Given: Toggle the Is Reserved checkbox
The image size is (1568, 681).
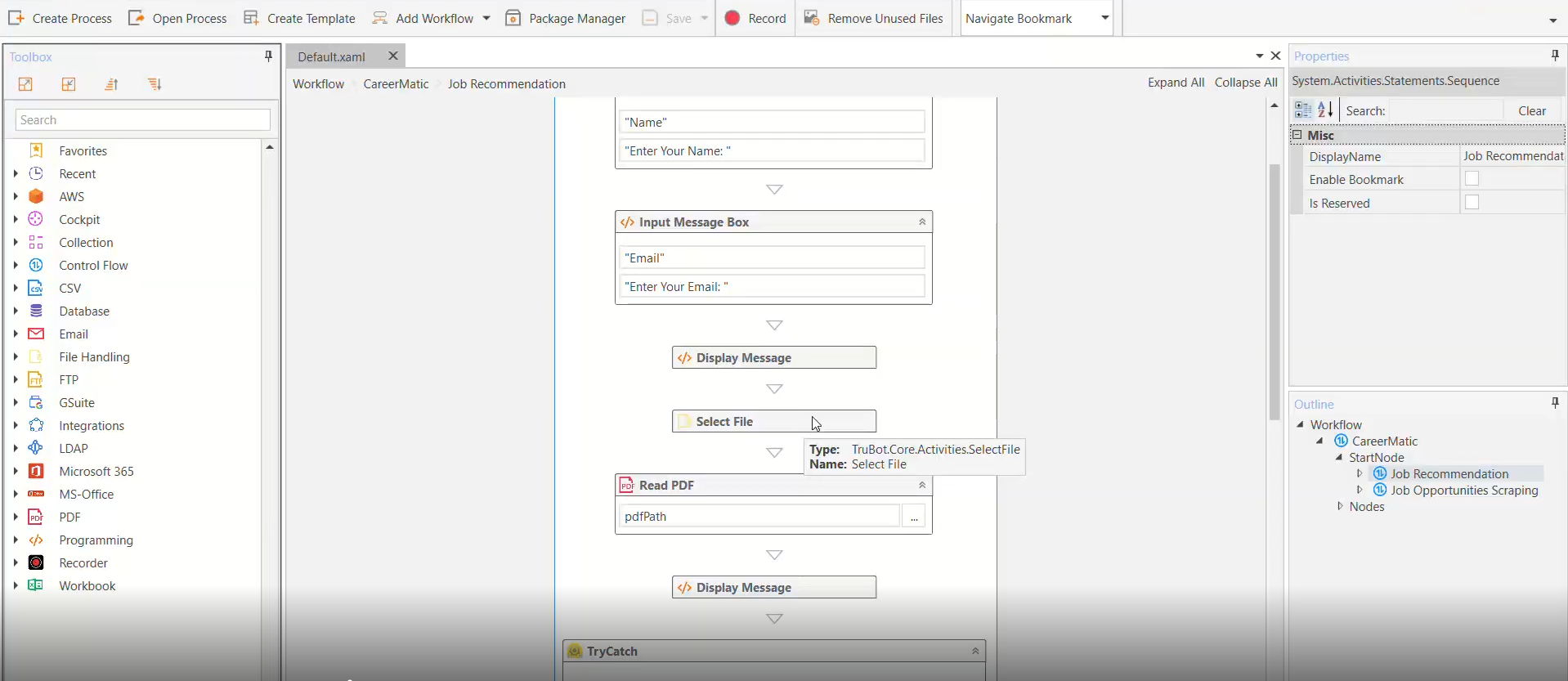Looking at the screenshot, I should pos(1472,203).
